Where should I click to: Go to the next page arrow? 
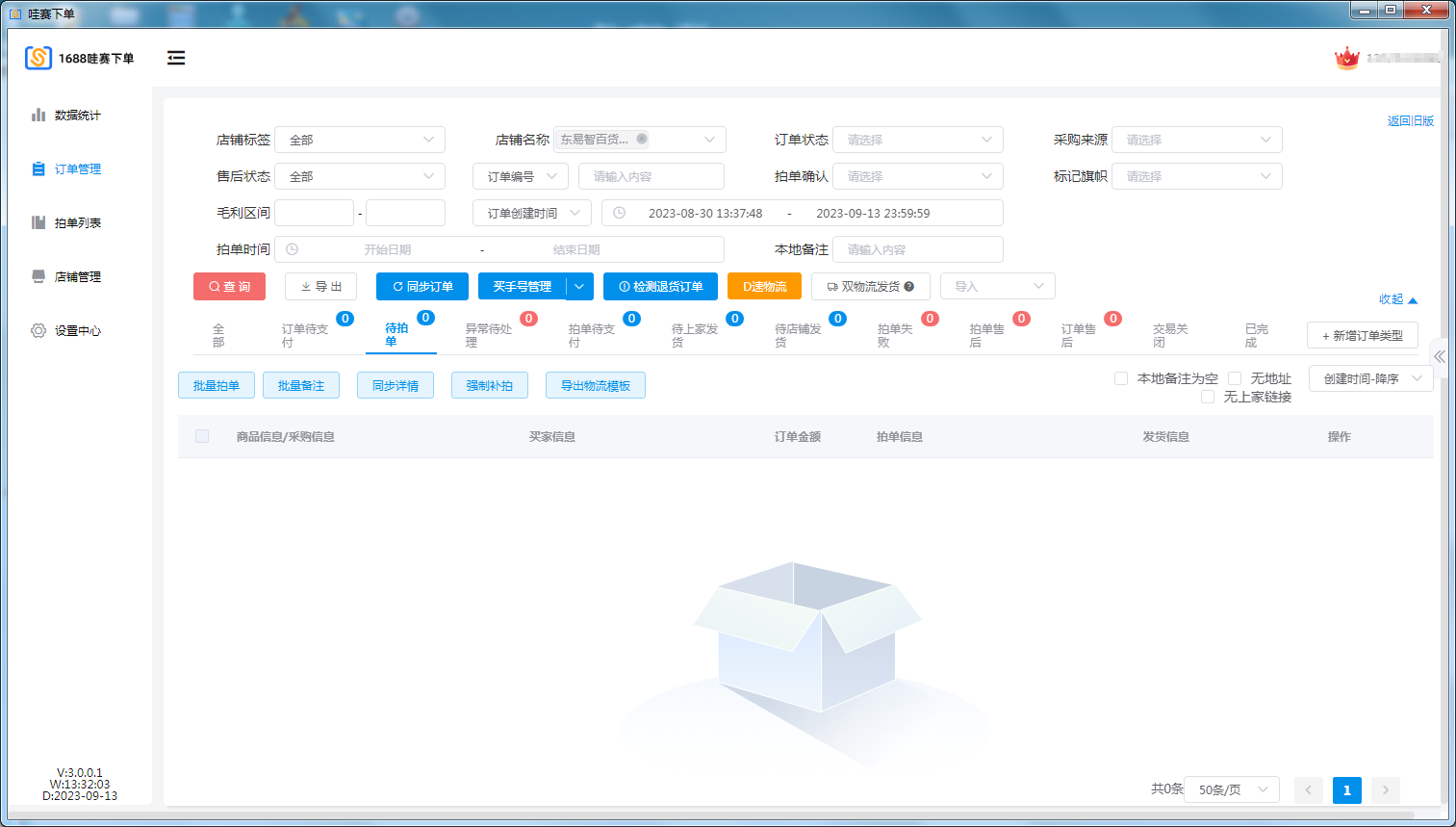coord(1386,790)
